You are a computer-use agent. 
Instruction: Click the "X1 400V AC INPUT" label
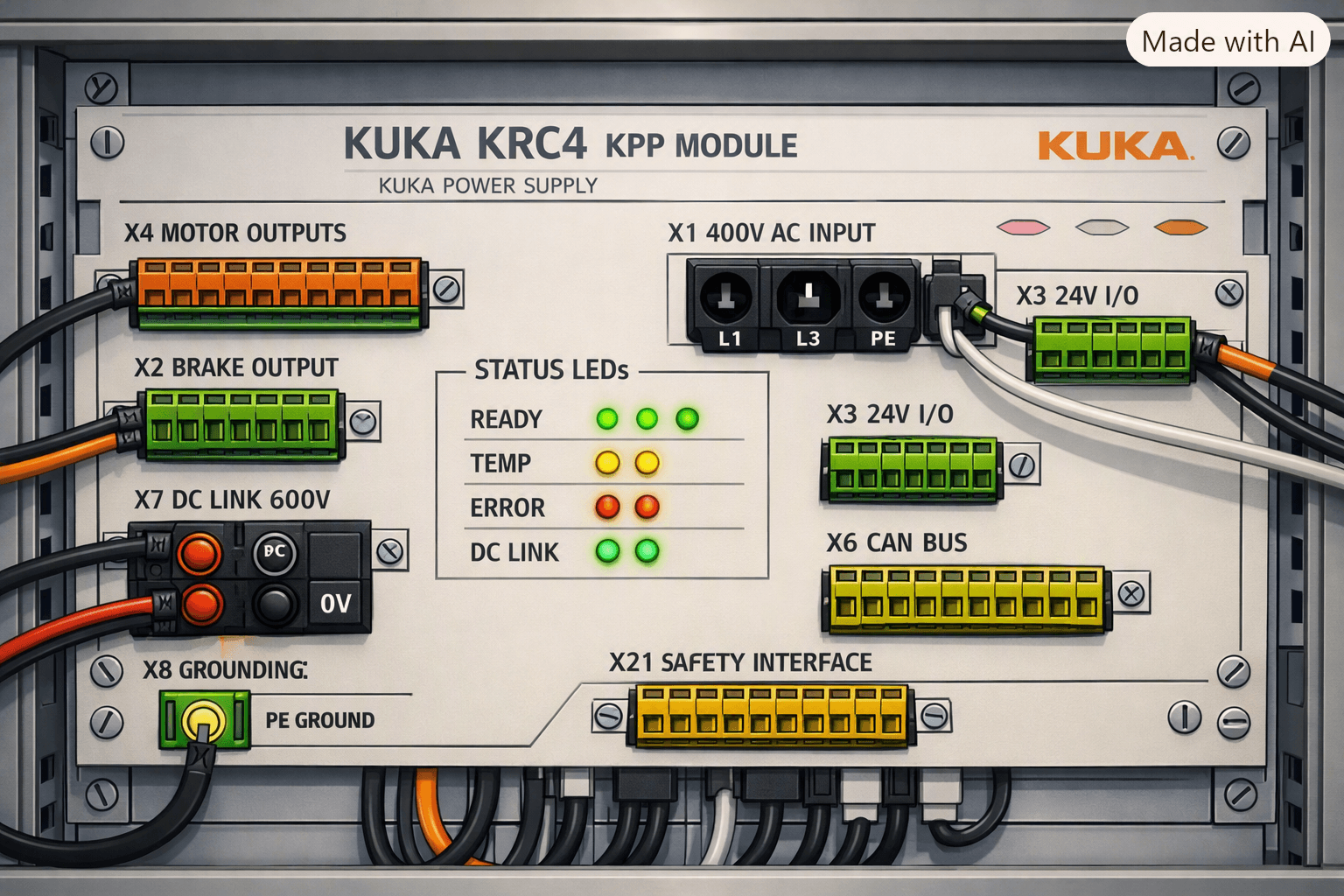click(772, 233)
